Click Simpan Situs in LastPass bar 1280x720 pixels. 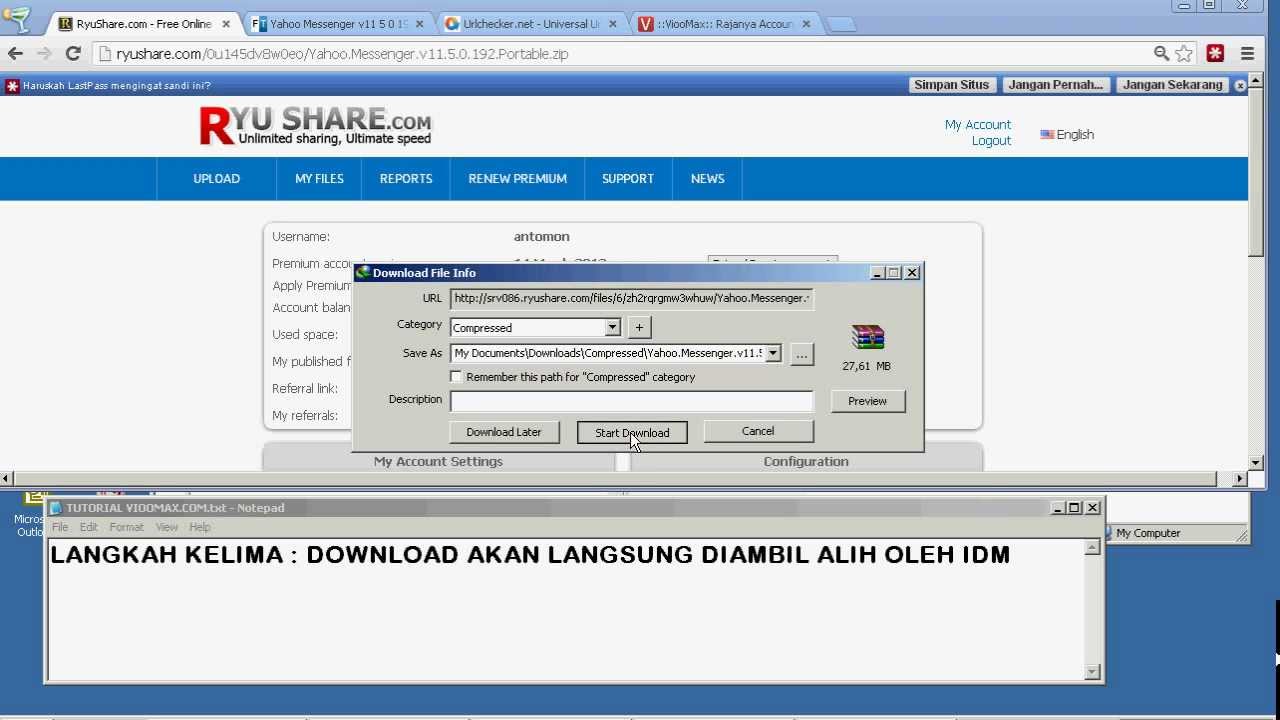click(951, 85)
